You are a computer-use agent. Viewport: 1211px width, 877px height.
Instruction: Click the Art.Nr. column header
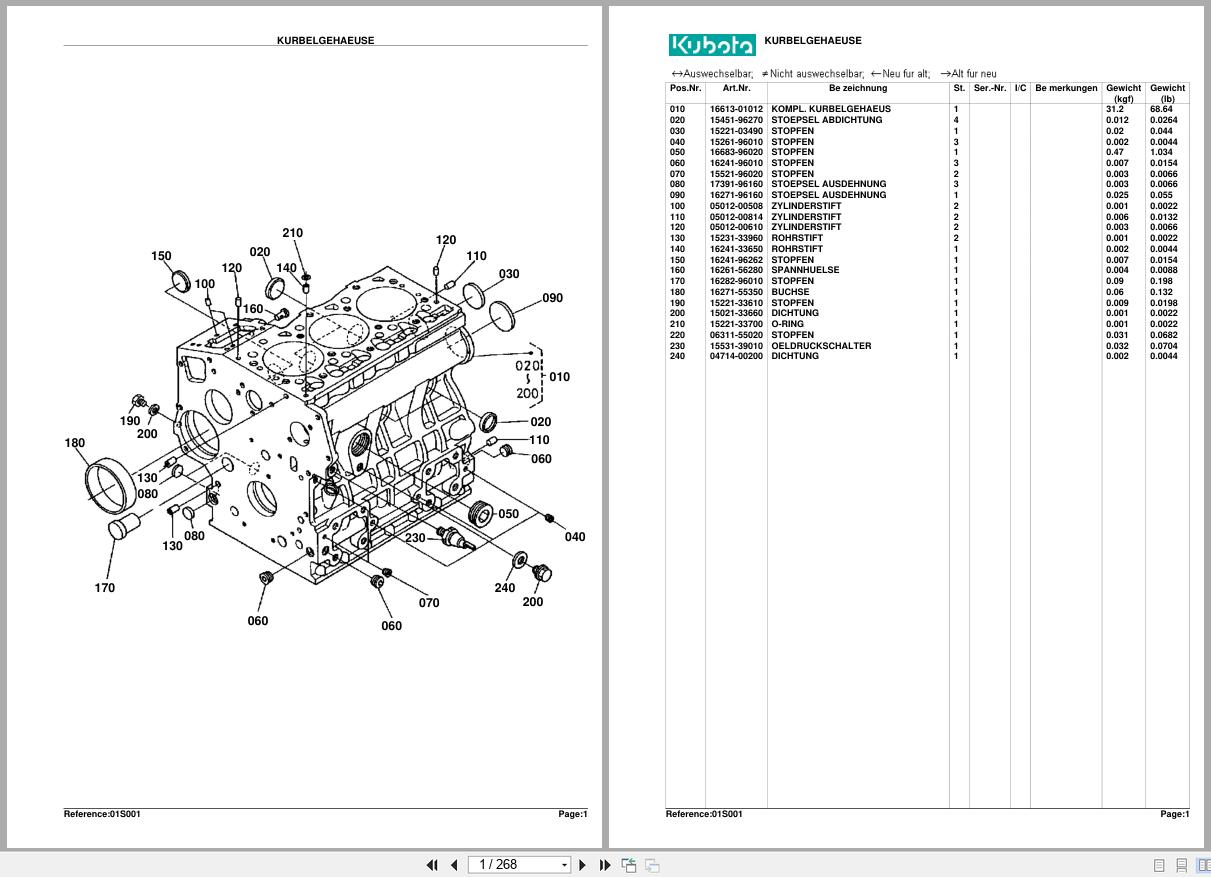[x=737, y=88]
